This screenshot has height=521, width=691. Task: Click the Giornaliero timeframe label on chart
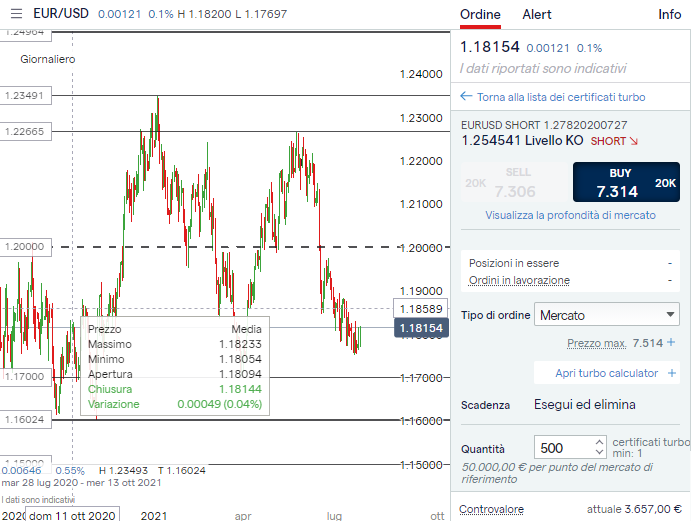[x=48, y=59]
